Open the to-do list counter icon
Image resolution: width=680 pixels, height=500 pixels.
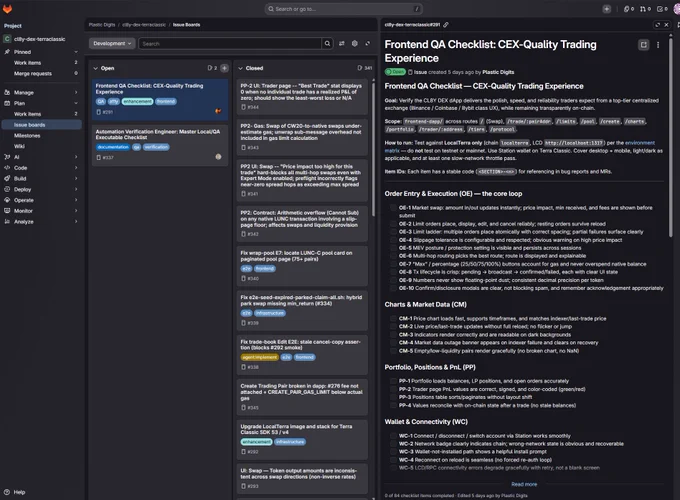pos(662,9)
